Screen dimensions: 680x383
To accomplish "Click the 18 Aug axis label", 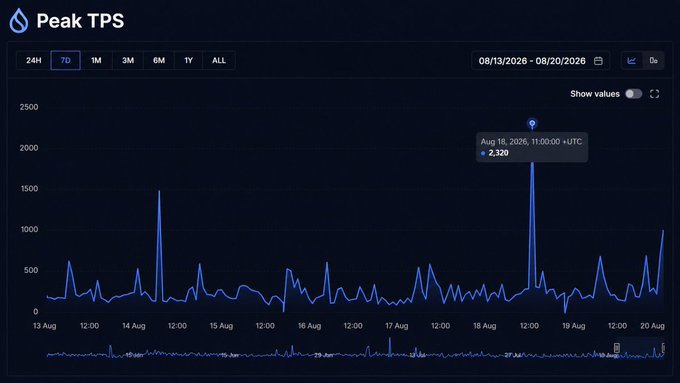I will click(x=484, y=326).
